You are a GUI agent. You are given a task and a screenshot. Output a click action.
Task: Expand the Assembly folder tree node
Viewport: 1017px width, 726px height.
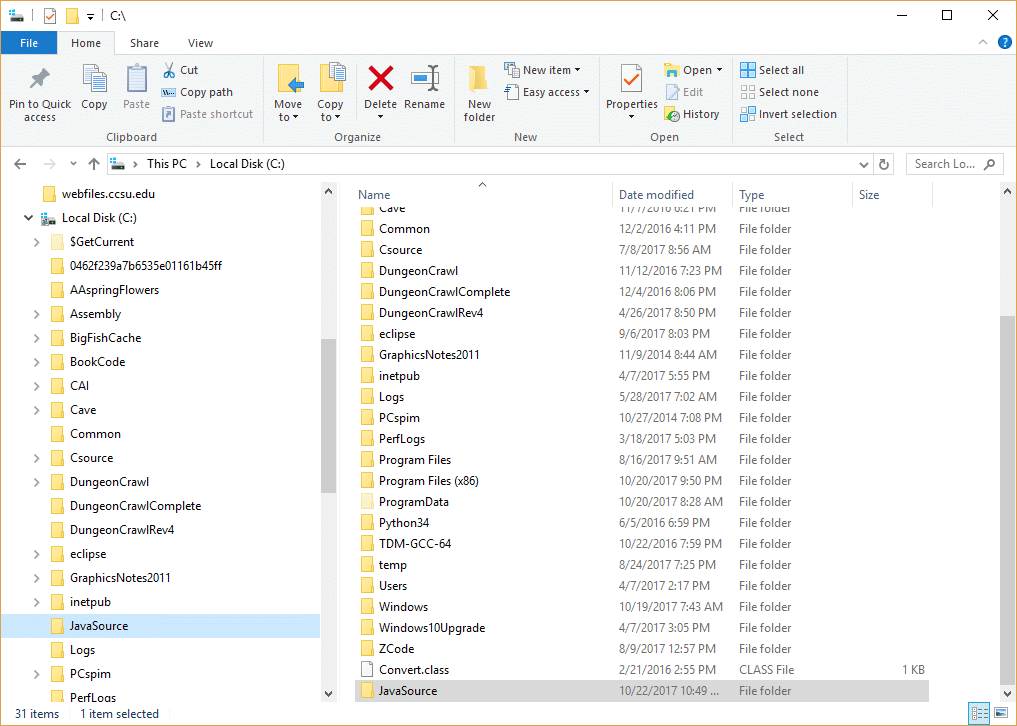pyautogui.click(x=37, y=314)
